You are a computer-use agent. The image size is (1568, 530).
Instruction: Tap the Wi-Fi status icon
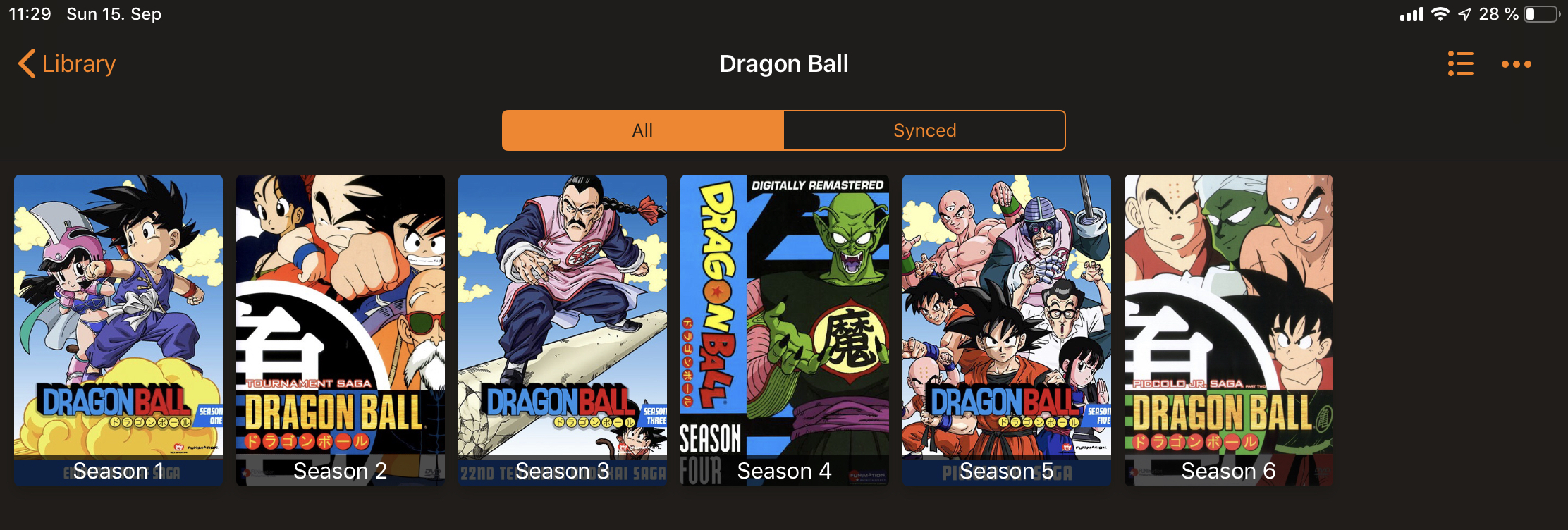point(1440,14)
